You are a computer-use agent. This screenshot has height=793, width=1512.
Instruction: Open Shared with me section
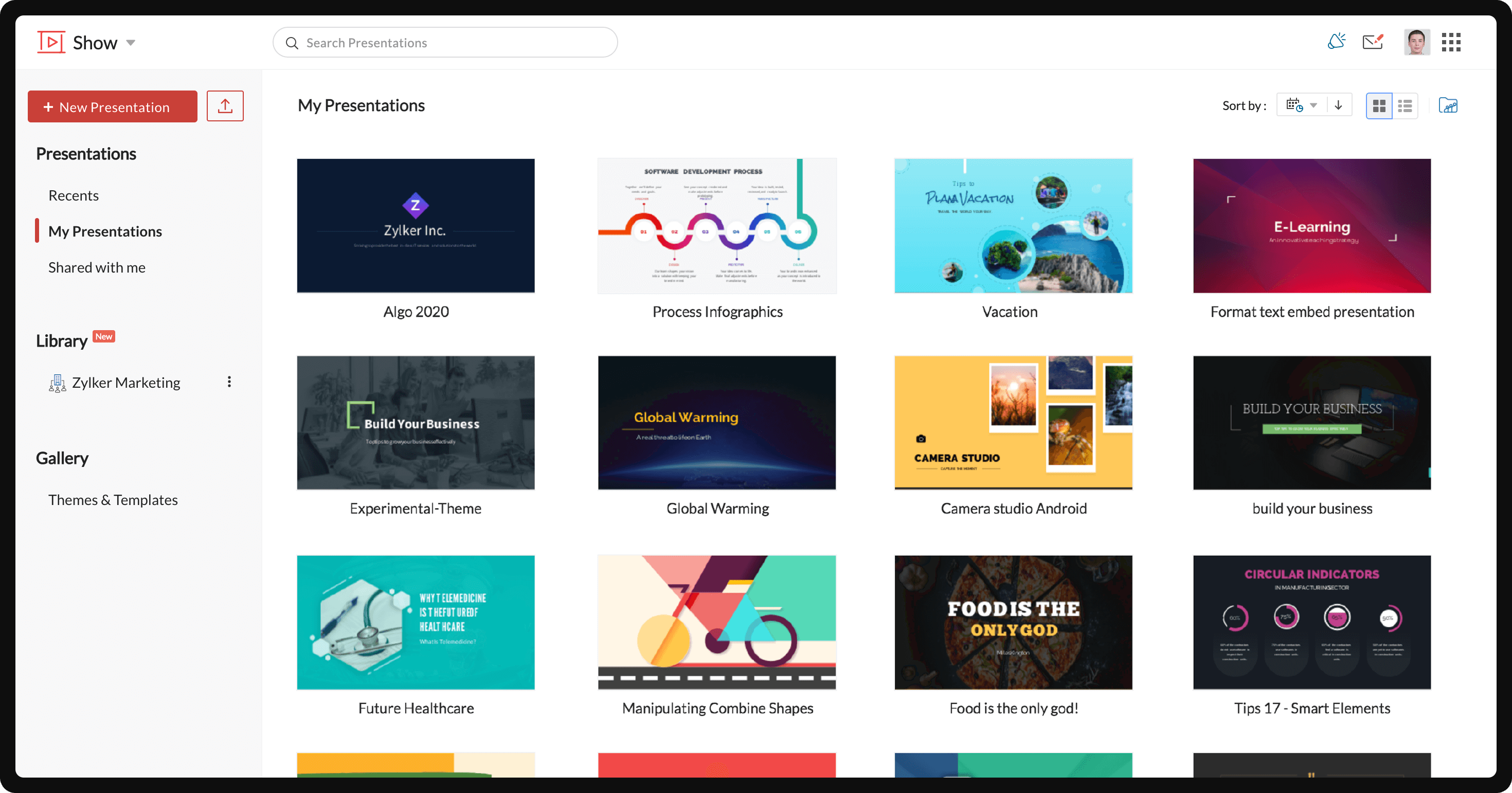(97, 267)
